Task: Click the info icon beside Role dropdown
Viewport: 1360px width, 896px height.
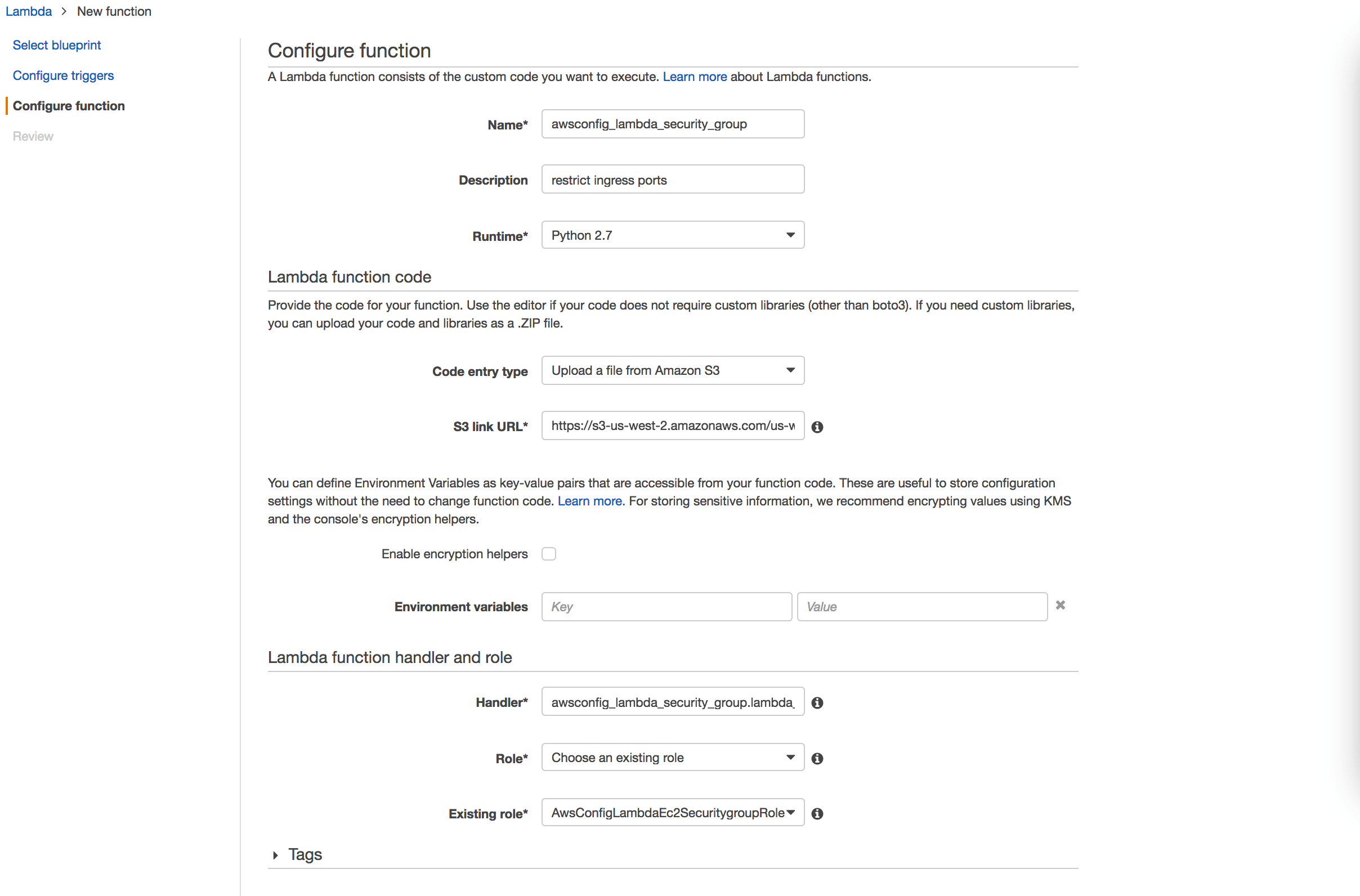Action: (x=817, y=758)
